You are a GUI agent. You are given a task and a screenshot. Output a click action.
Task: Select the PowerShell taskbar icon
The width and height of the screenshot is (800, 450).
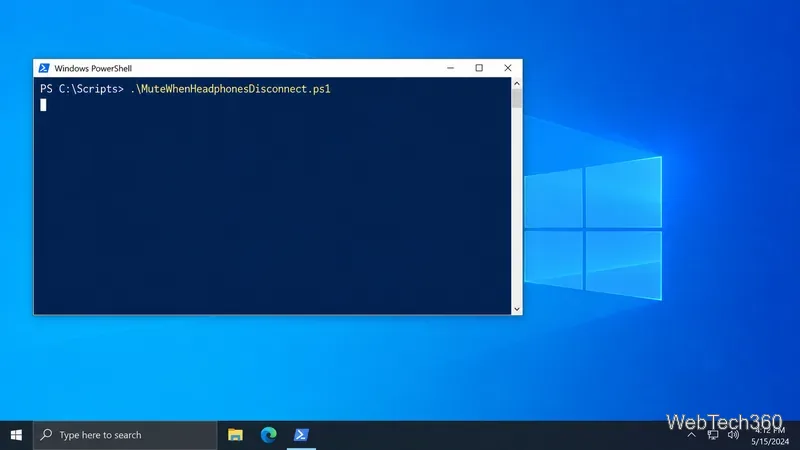(x=301, y=435)
